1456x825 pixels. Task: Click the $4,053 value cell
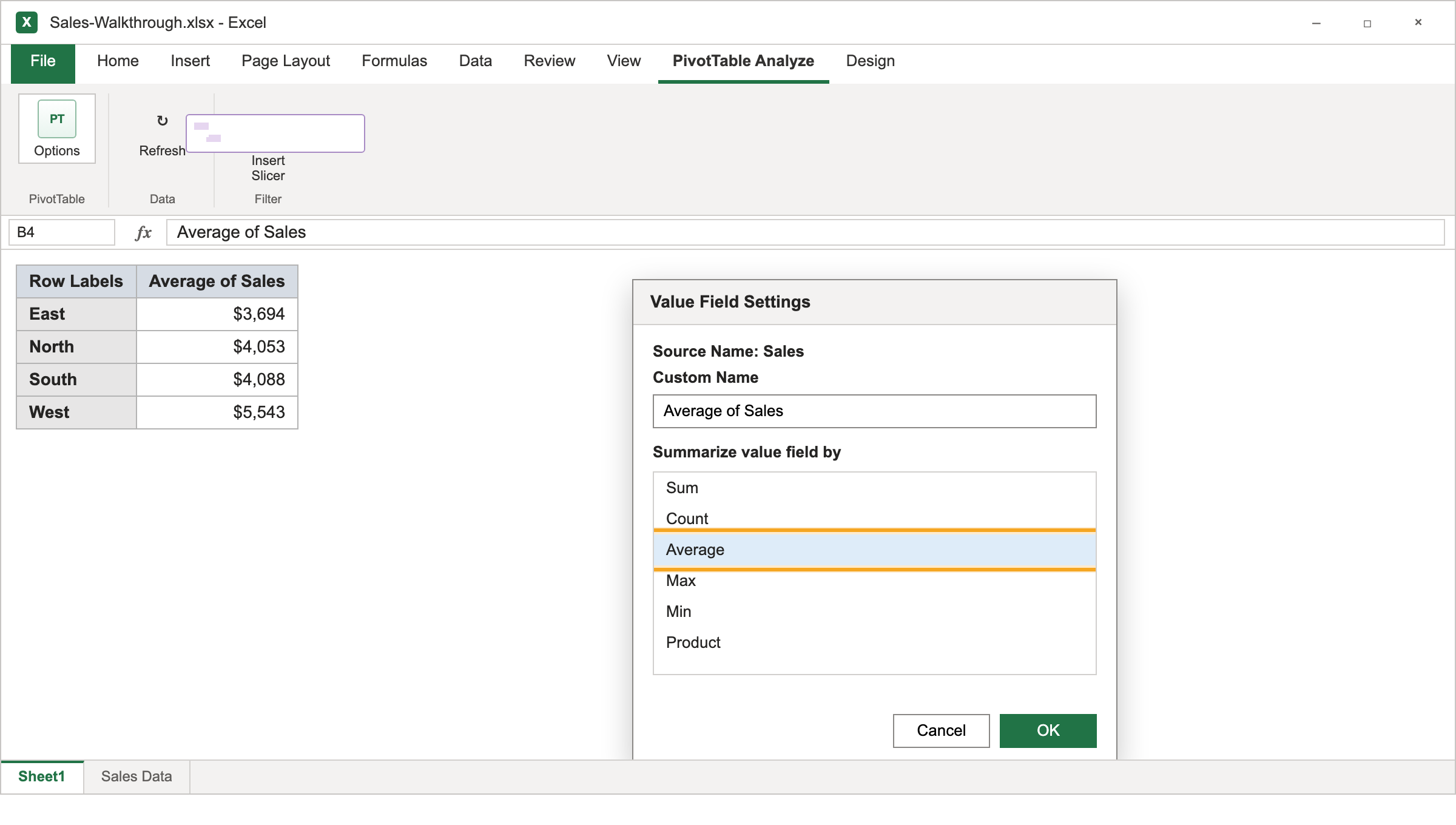217,347
